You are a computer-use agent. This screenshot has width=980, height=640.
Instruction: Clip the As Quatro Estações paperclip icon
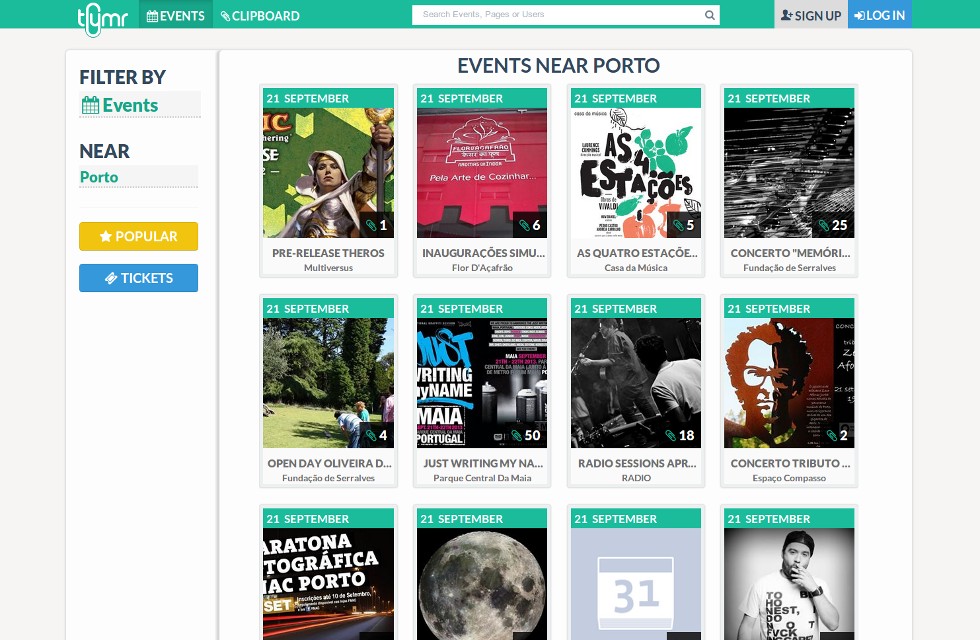click(679, 225)
